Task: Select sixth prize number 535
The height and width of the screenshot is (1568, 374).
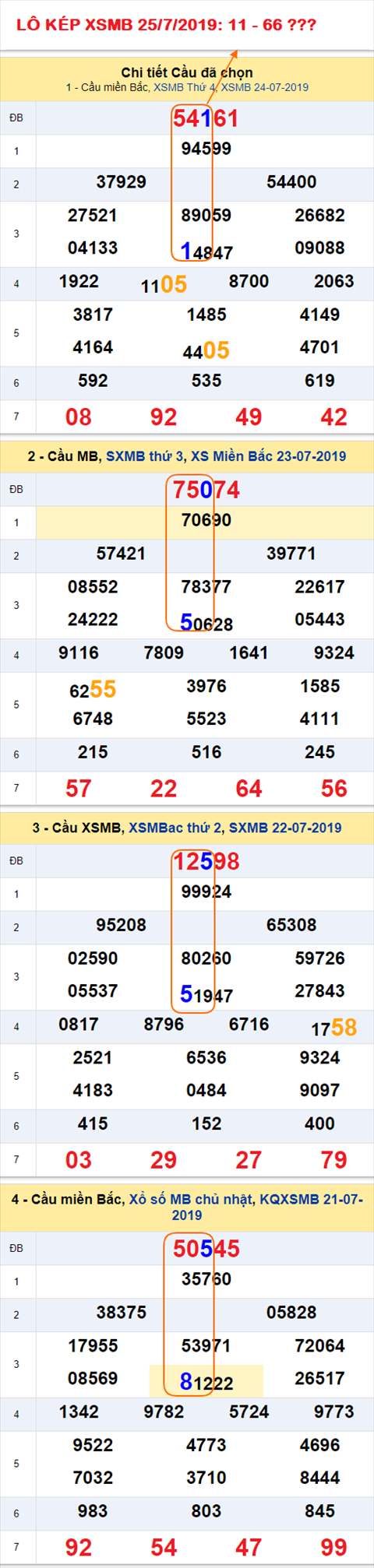Action: point(206,381)
